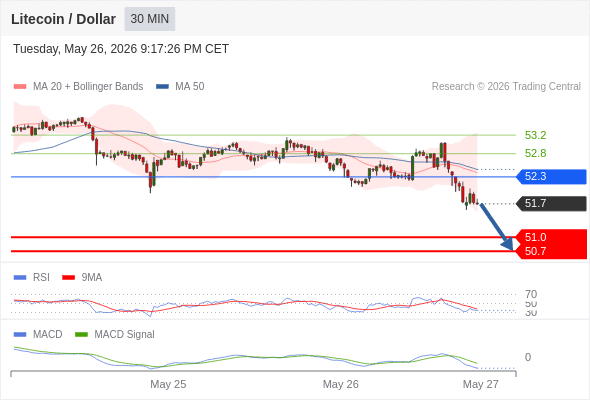The height and width of the screenshot is (400, 590).
Task: Select the 52.3 blue pivot price tag
Action: coord(551,176)
